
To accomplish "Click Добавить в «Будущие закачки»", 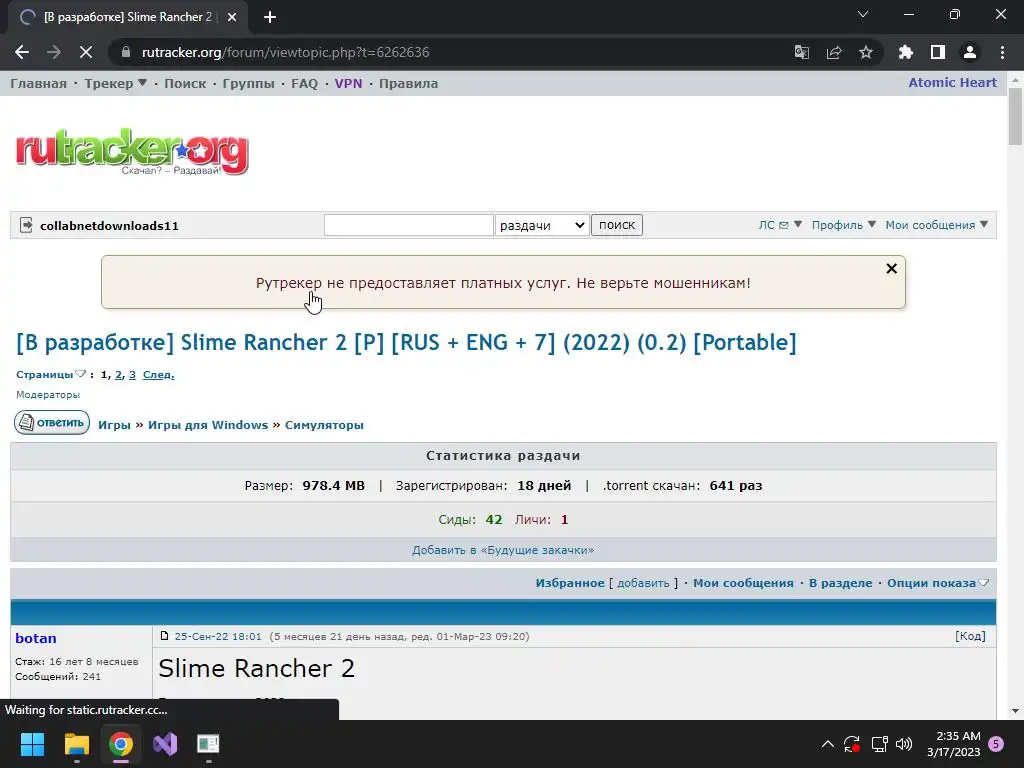I will tap(503, 551).
